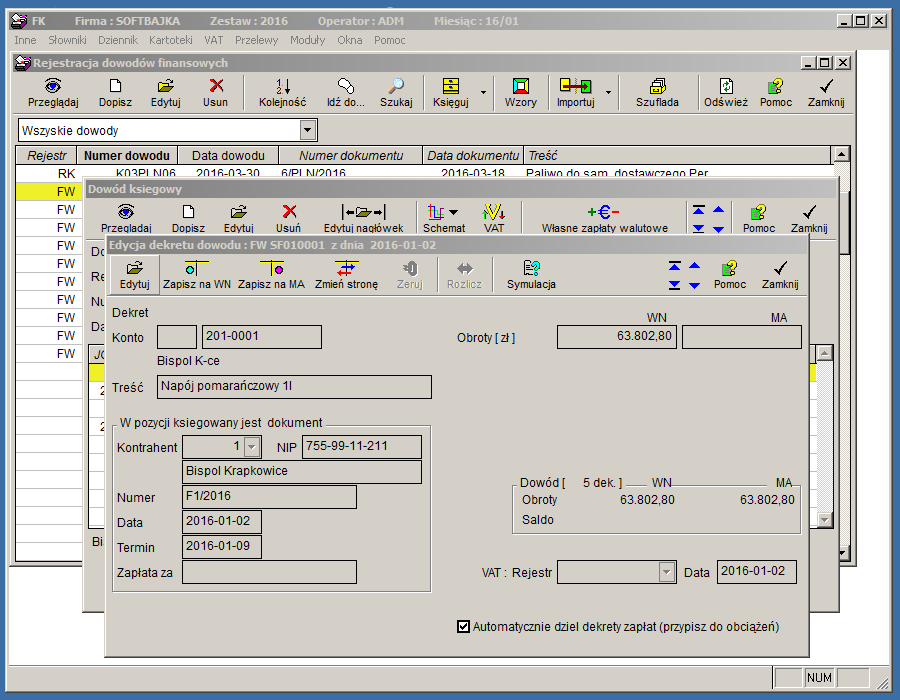Click Szukaj magnifier icon
Screen dimensions: 900x700
point(396,93)
